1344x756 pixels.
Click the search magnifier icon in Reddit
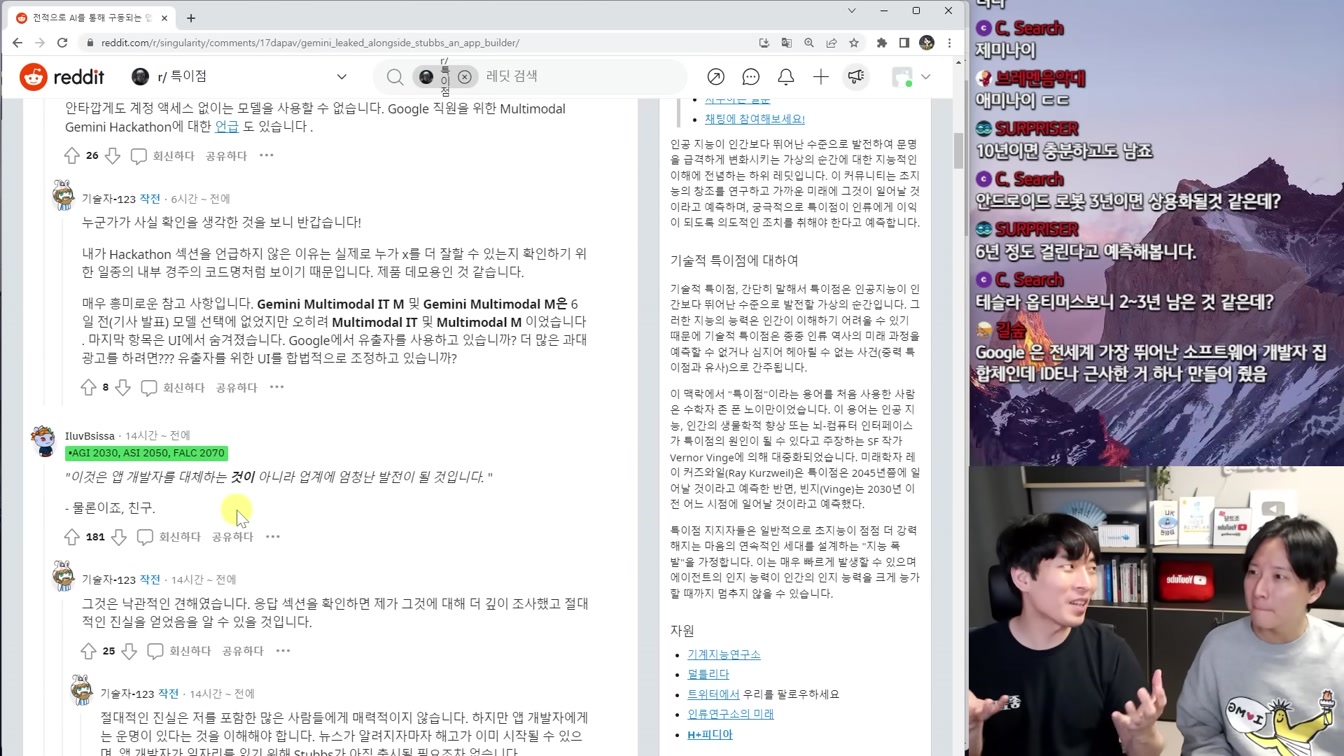coord(395,77)
